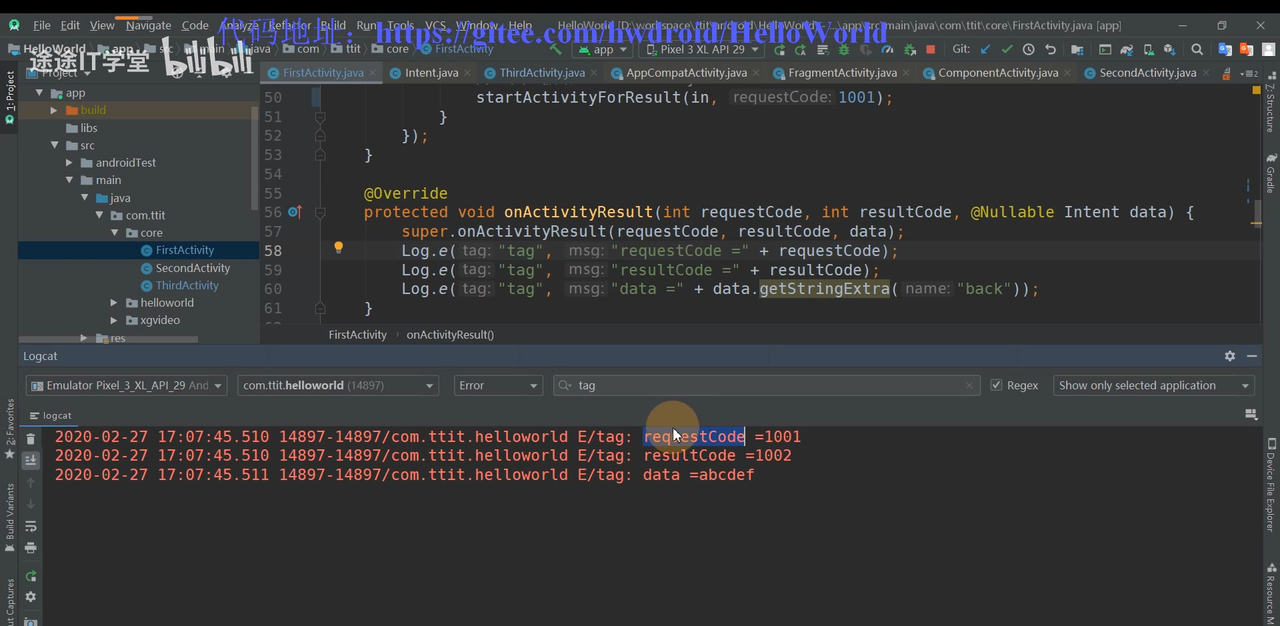This screenshot has height=626, width=1280.
Task: Toggle the Gradle tool window
Action: pyautogui.click(x=1271, y=174)
